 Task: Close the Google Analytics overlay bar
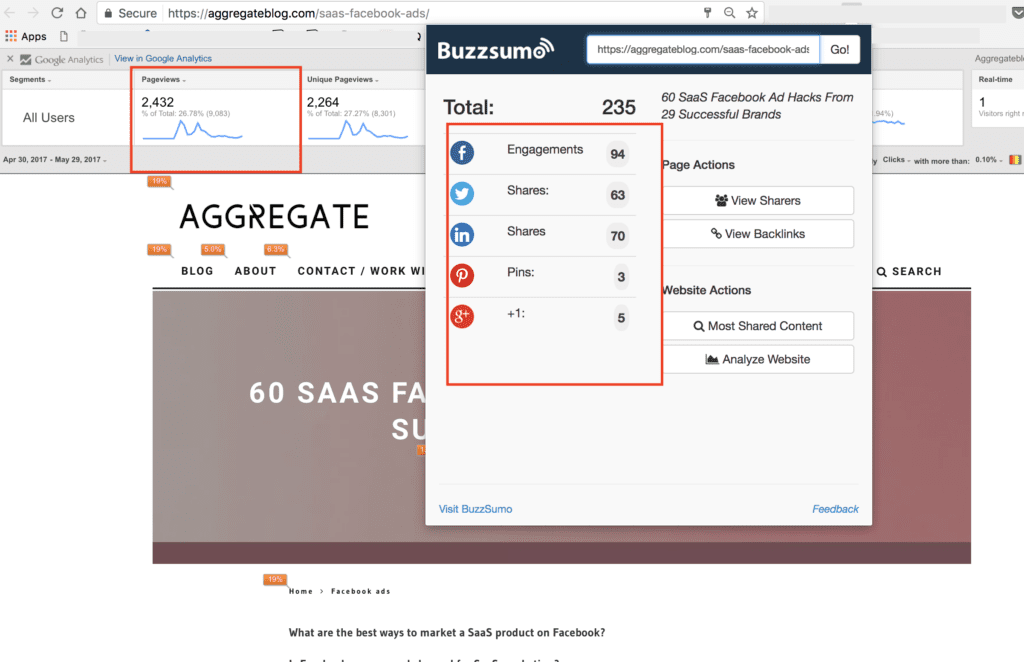10,59
